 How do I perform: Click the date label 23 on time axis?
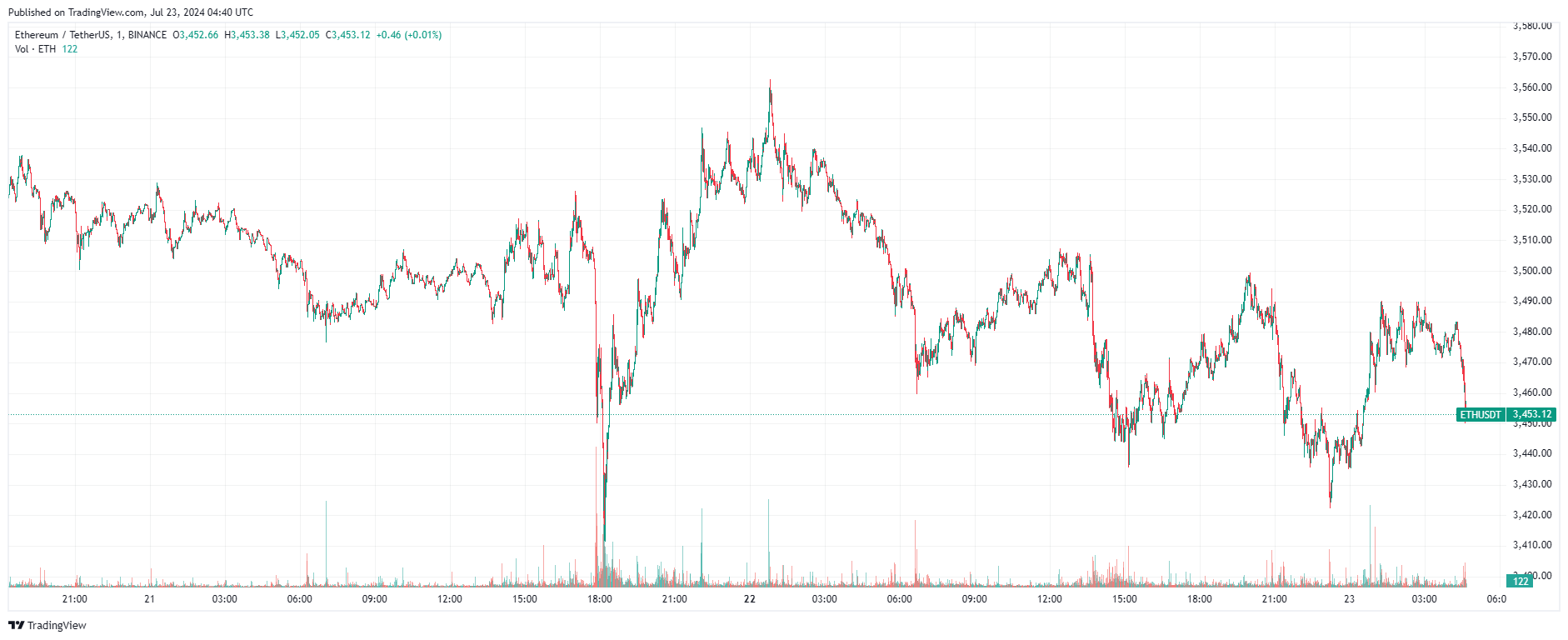pos(1349,599)
